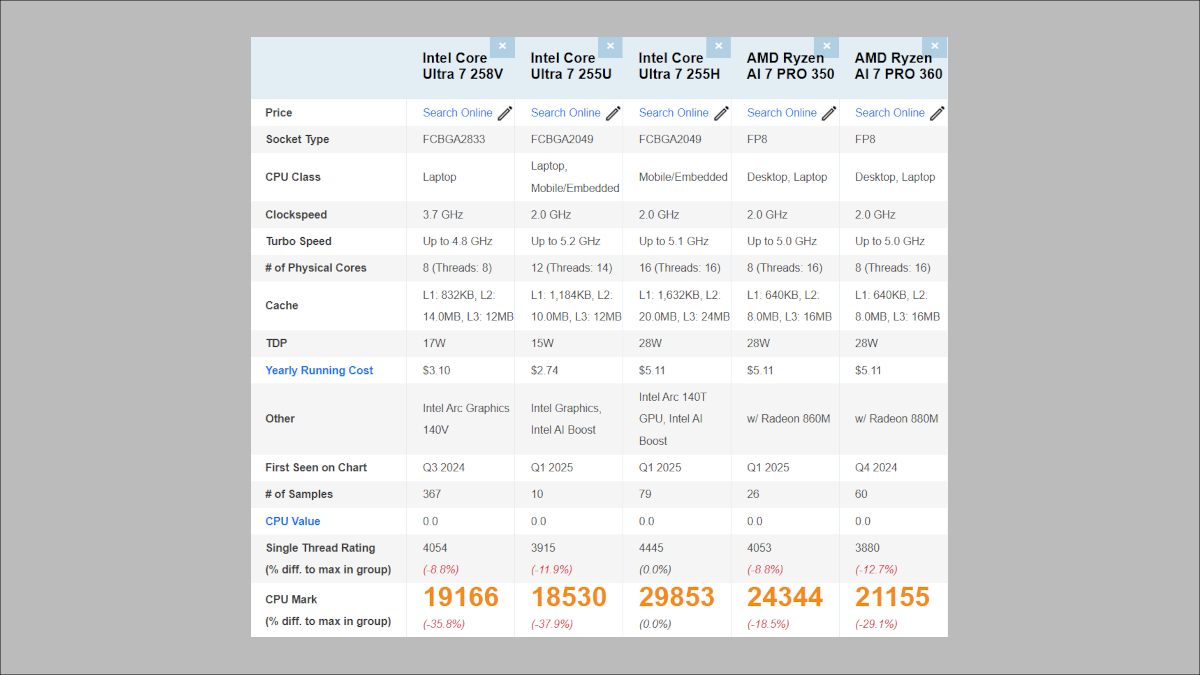This screenshot has height=675, width=1200.
Task: Edit price pencil icon for Ultra 7 258V
Action: coord(505,113)
